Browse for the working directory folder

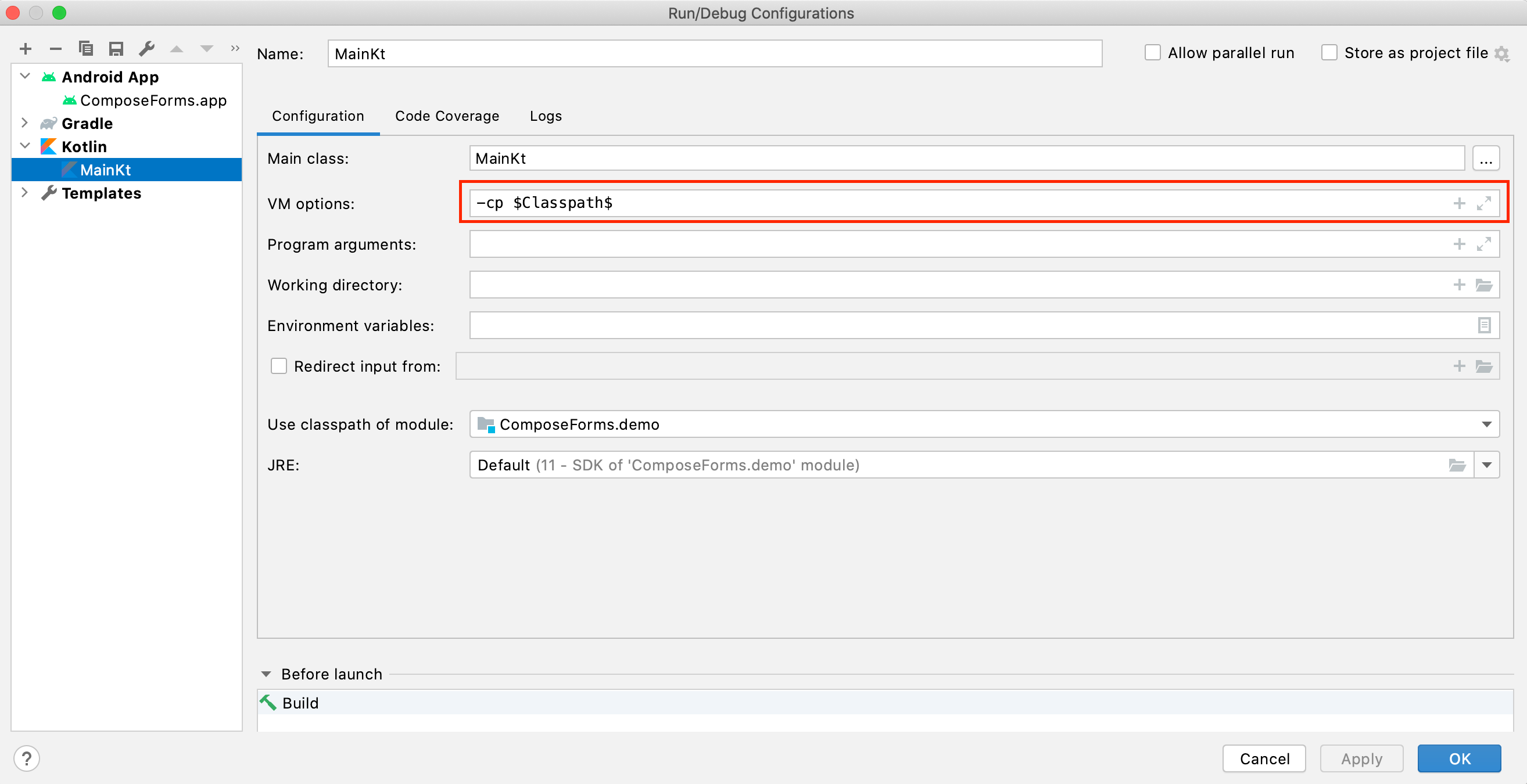point(1484,285)
